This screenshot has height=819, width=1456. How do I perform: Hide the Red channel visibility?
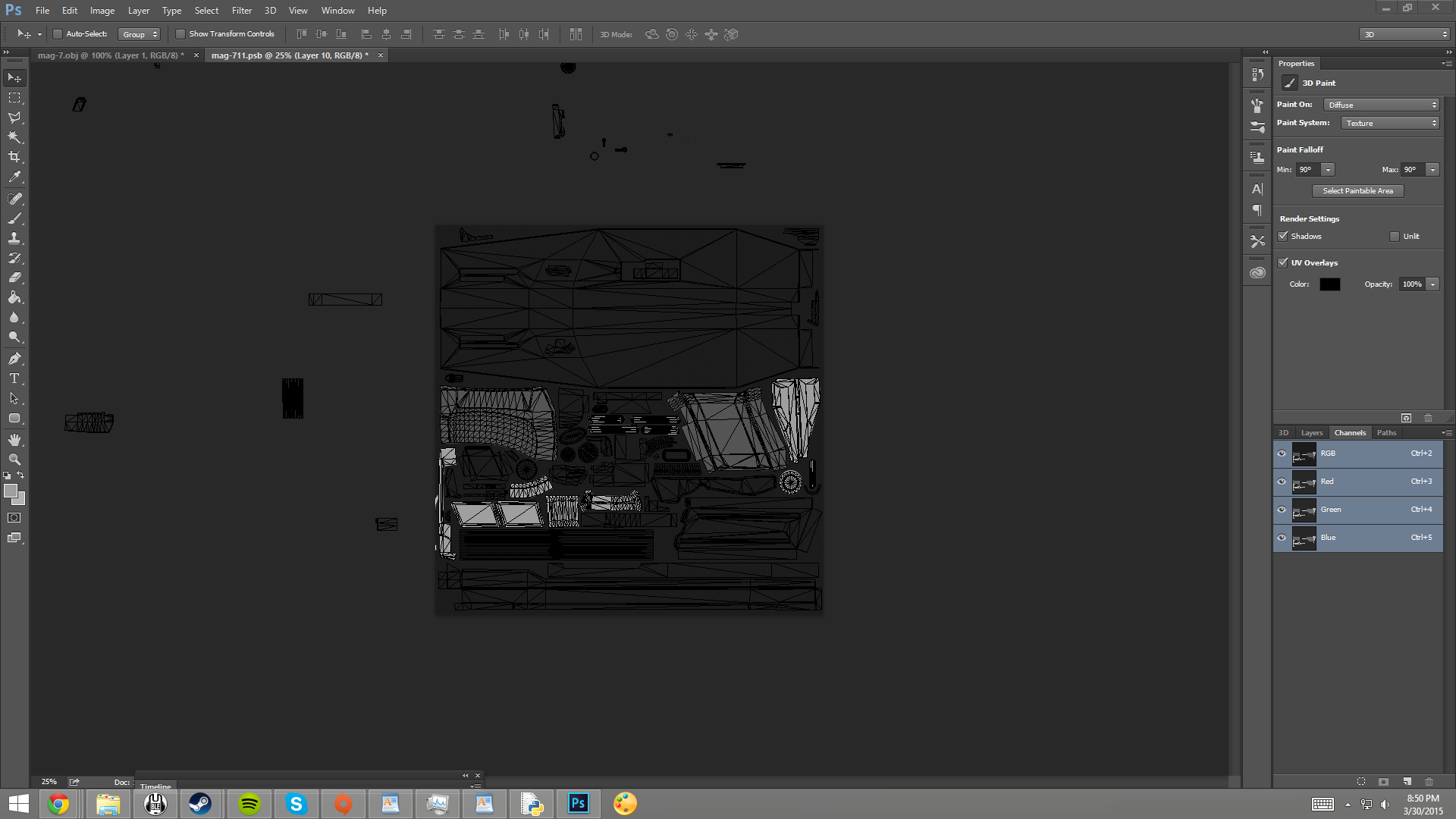coord(1282,482)
